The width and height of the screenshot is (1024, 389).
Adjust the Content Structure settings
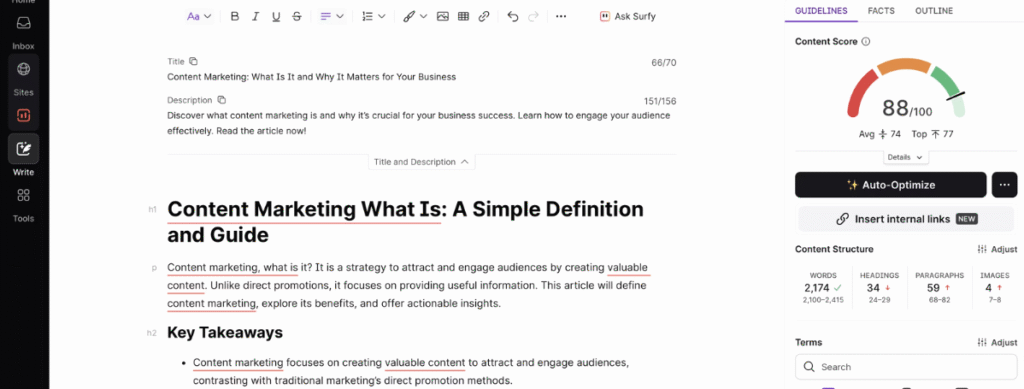997,249
